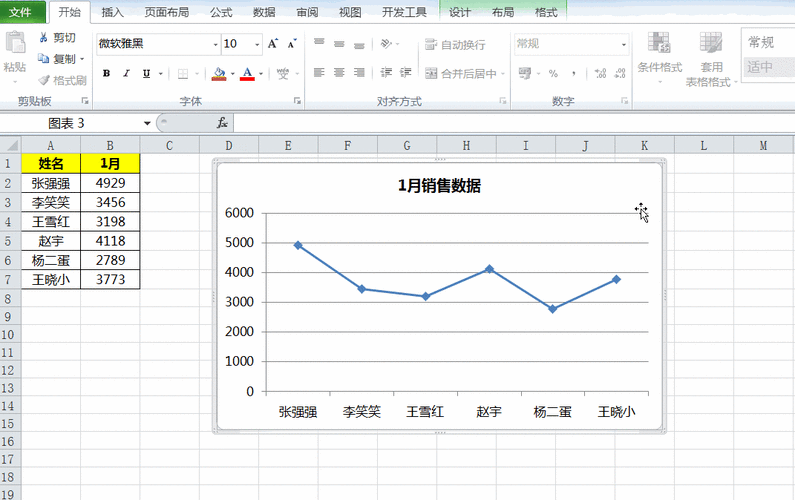Image resolution: width=795 pixels, height=500 pixels.
Task: Select column C header
Action: [169, 146]
